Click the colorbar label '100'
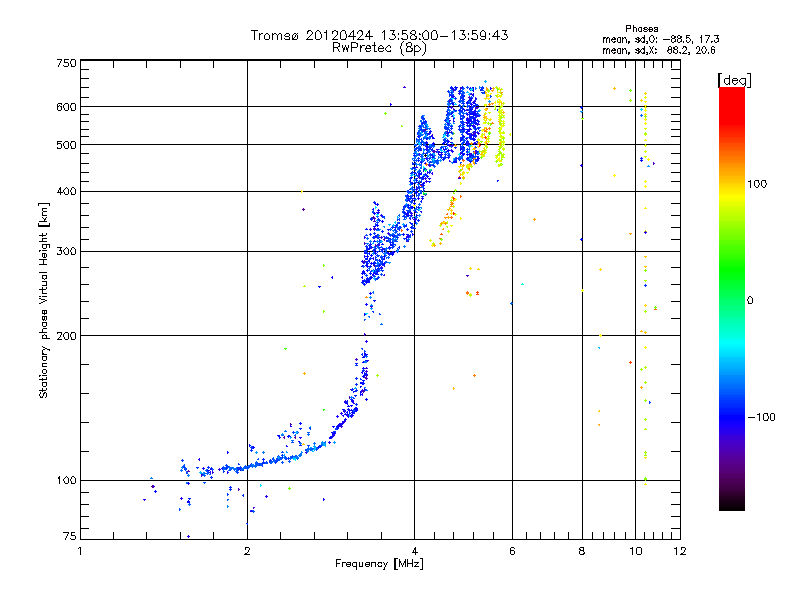The width and height of the screenshot is (800, 600). pyautogui.click(x=757, y=184)
